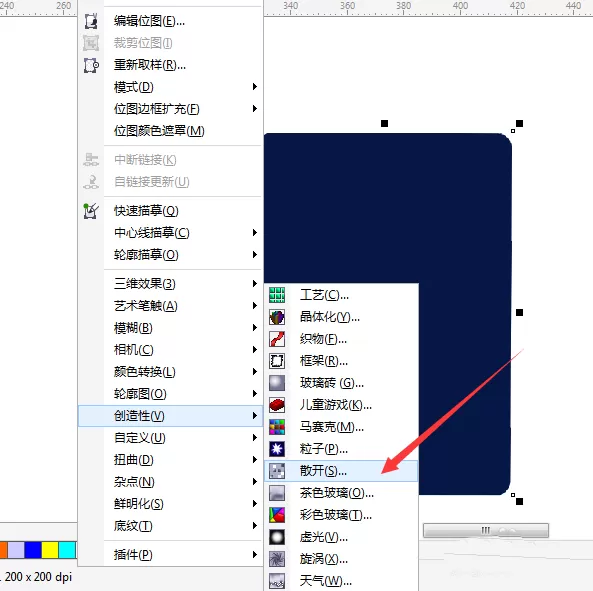
Task: Click the 织物 fabric effect icon
Action: (277, 339)
